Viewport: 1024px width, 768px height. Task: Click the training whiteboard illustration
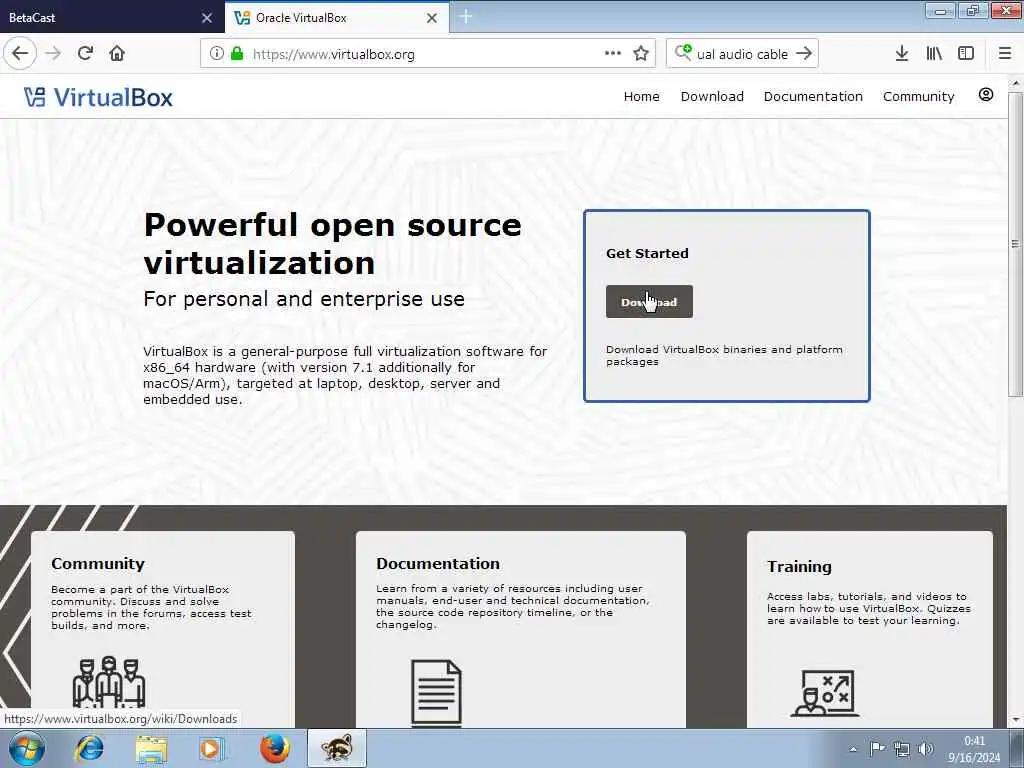point(825,693)
